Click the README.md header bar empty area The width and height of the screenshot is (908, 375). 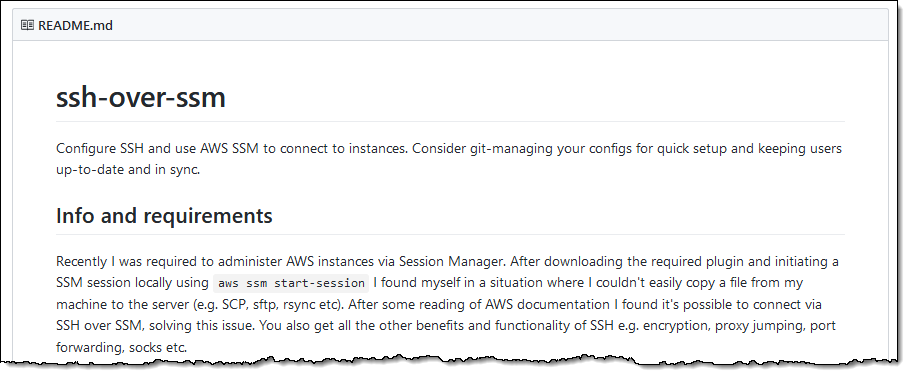pos(498,25)
